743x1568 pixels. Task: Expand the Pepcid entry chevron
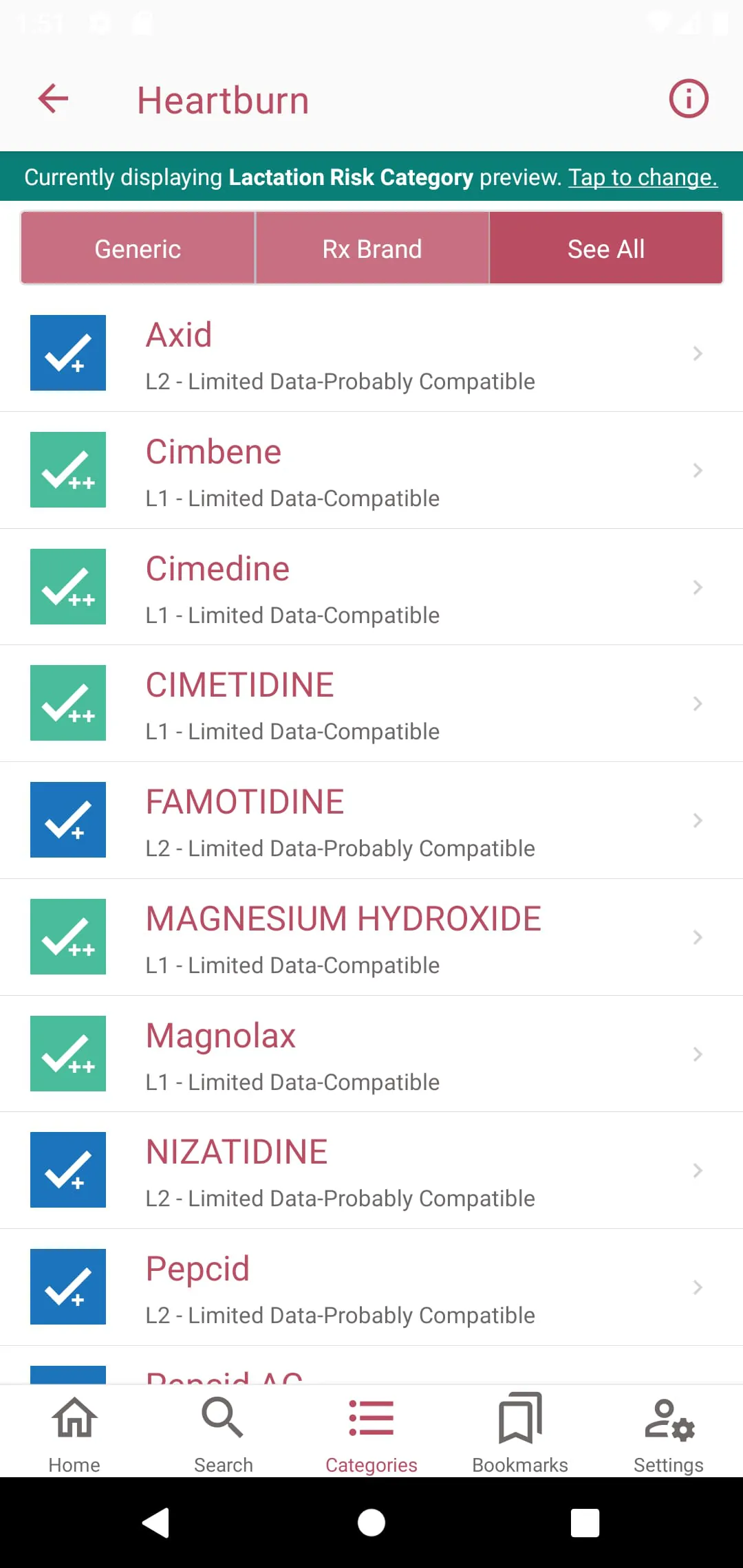tap(698, 1287)
